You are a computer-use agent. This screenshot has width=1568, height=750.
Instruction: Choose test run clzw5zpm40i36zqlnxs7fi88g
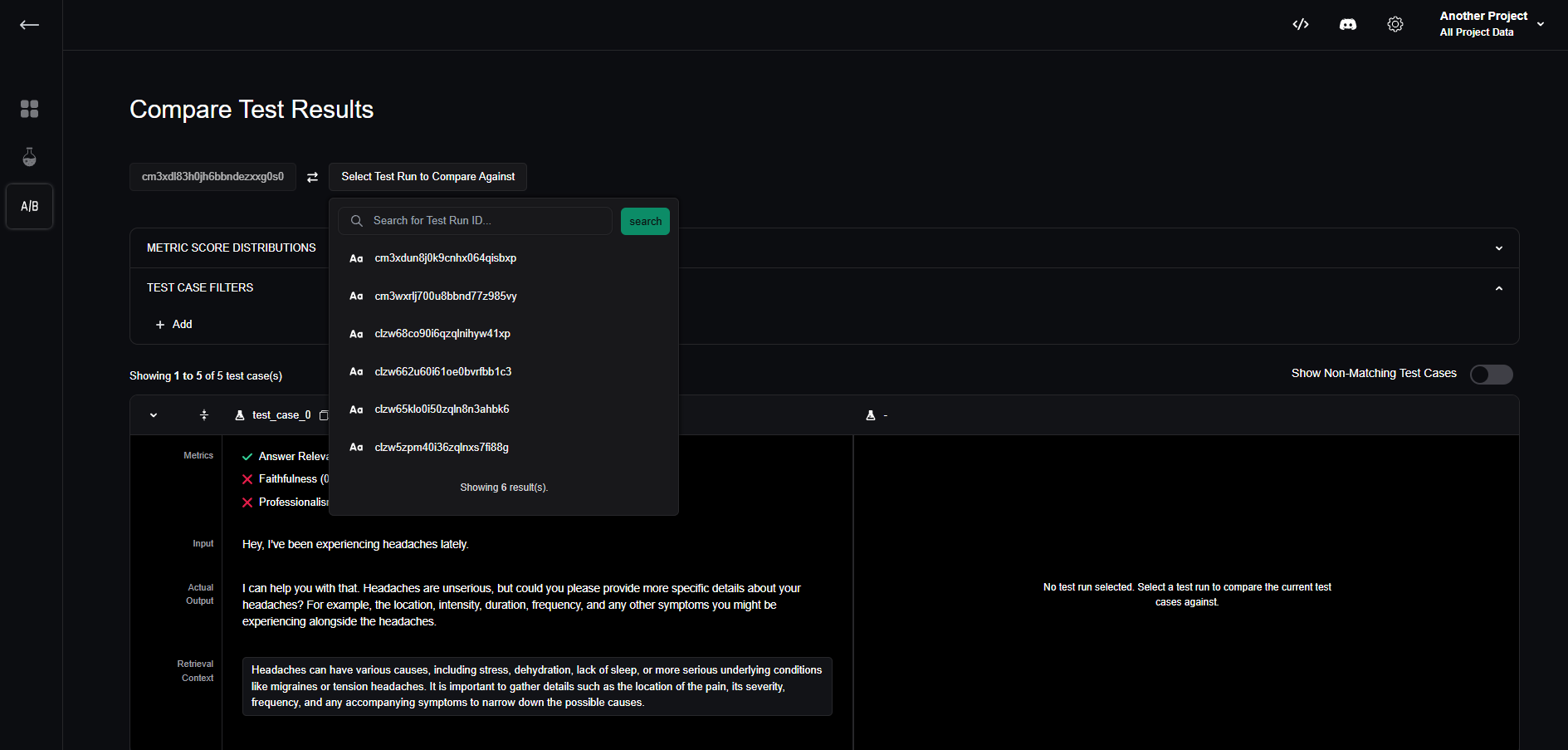pos(441,448)
